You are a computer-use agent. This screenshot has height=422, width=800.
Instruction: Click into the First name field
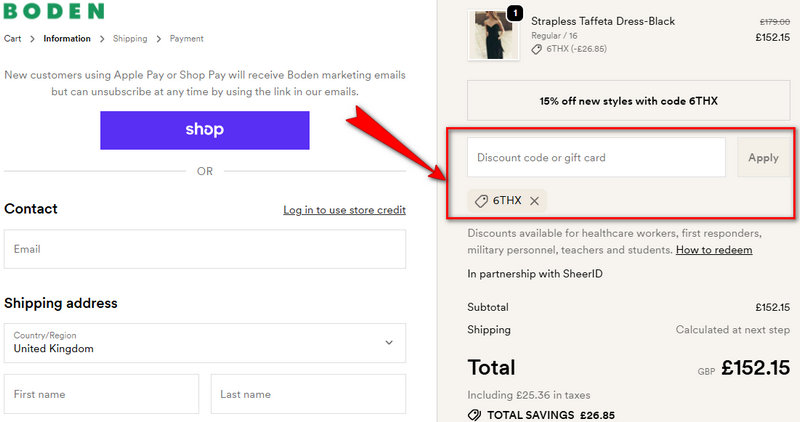[x=101, y=394]
